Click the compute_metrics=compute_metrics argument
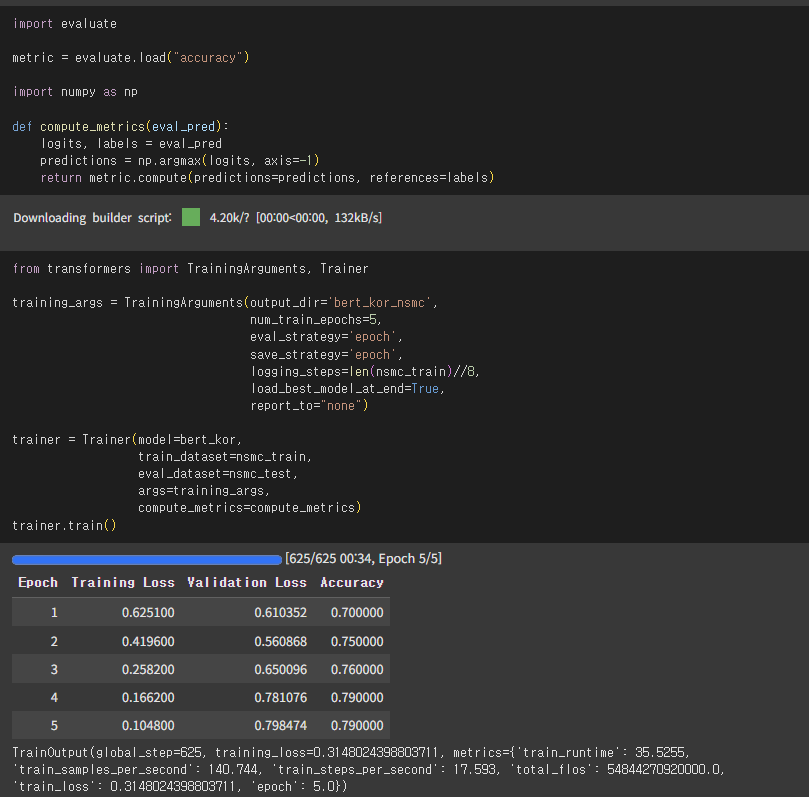 coord(250,508)
